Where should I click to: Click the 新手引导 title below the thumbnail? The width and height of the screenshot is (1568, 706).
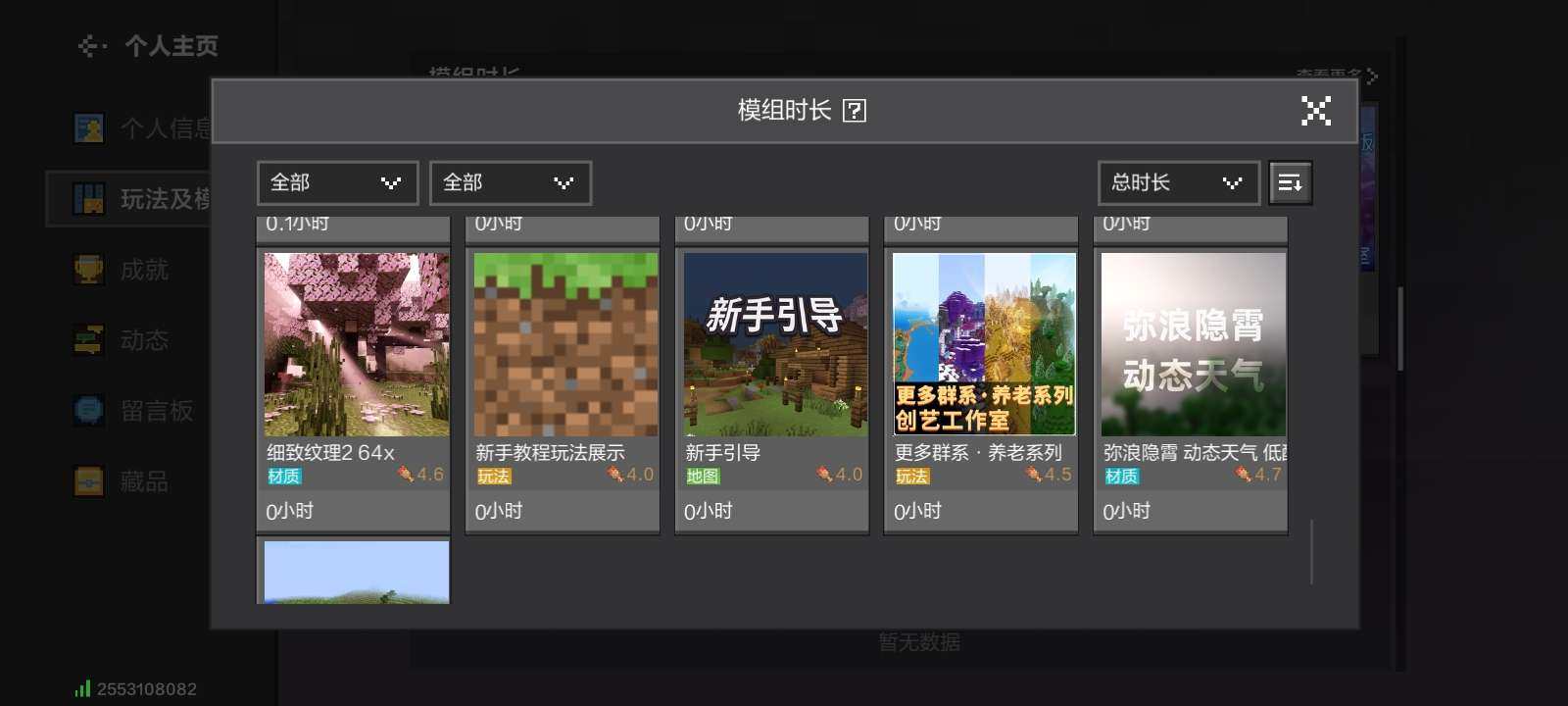click(722, 452)
